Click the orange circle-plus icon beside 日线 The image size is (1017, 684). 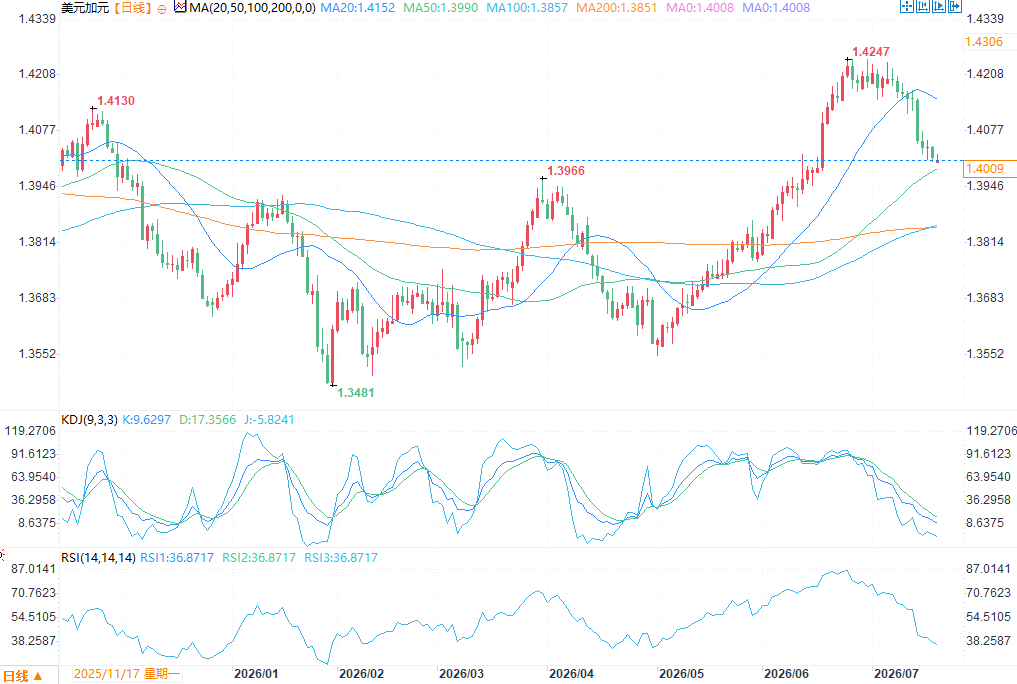[x=162, y=9]
